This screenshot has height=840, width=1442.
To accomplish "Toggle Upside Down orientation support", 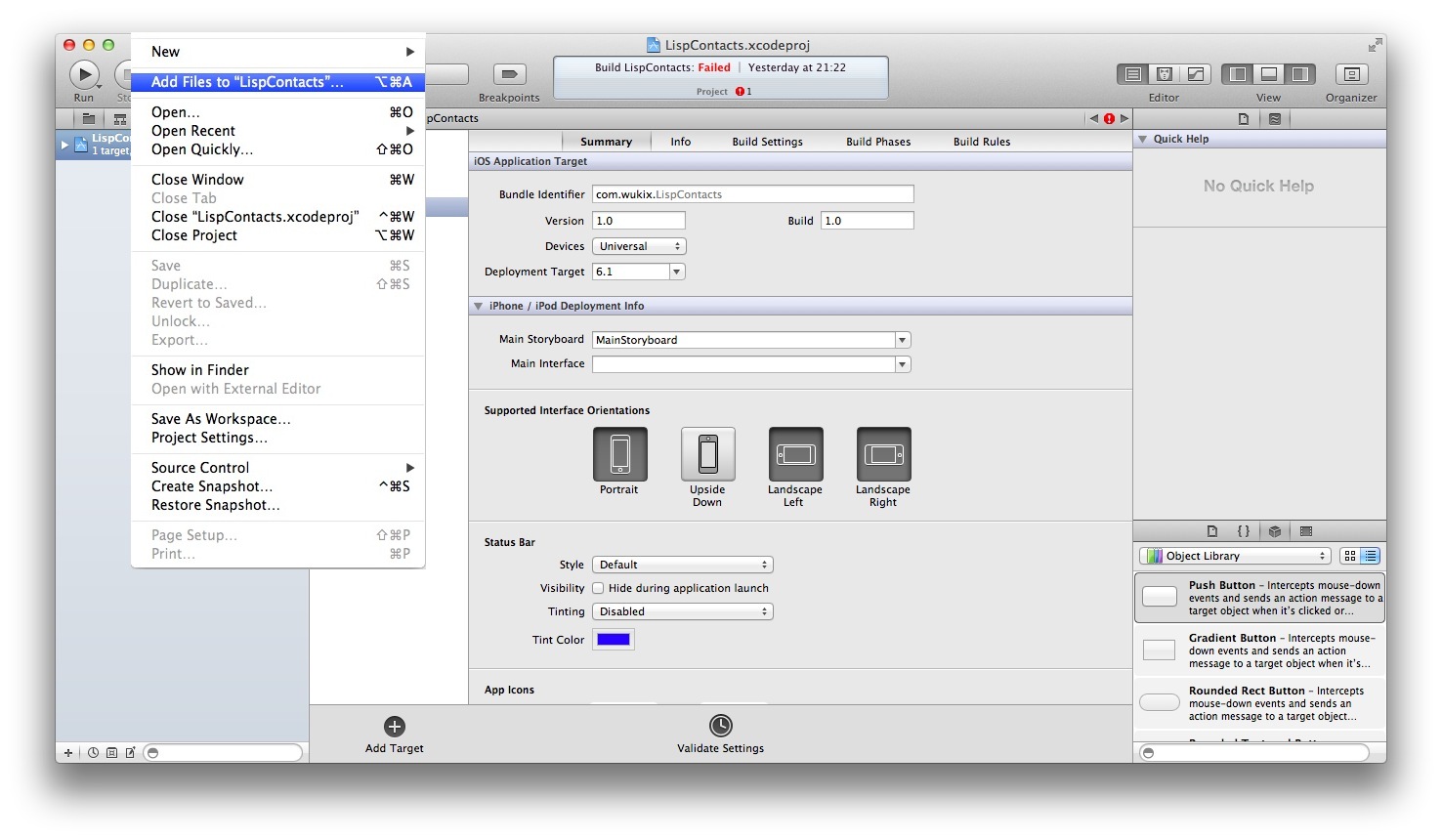I will pyautogui.click(x=707, y=454).
